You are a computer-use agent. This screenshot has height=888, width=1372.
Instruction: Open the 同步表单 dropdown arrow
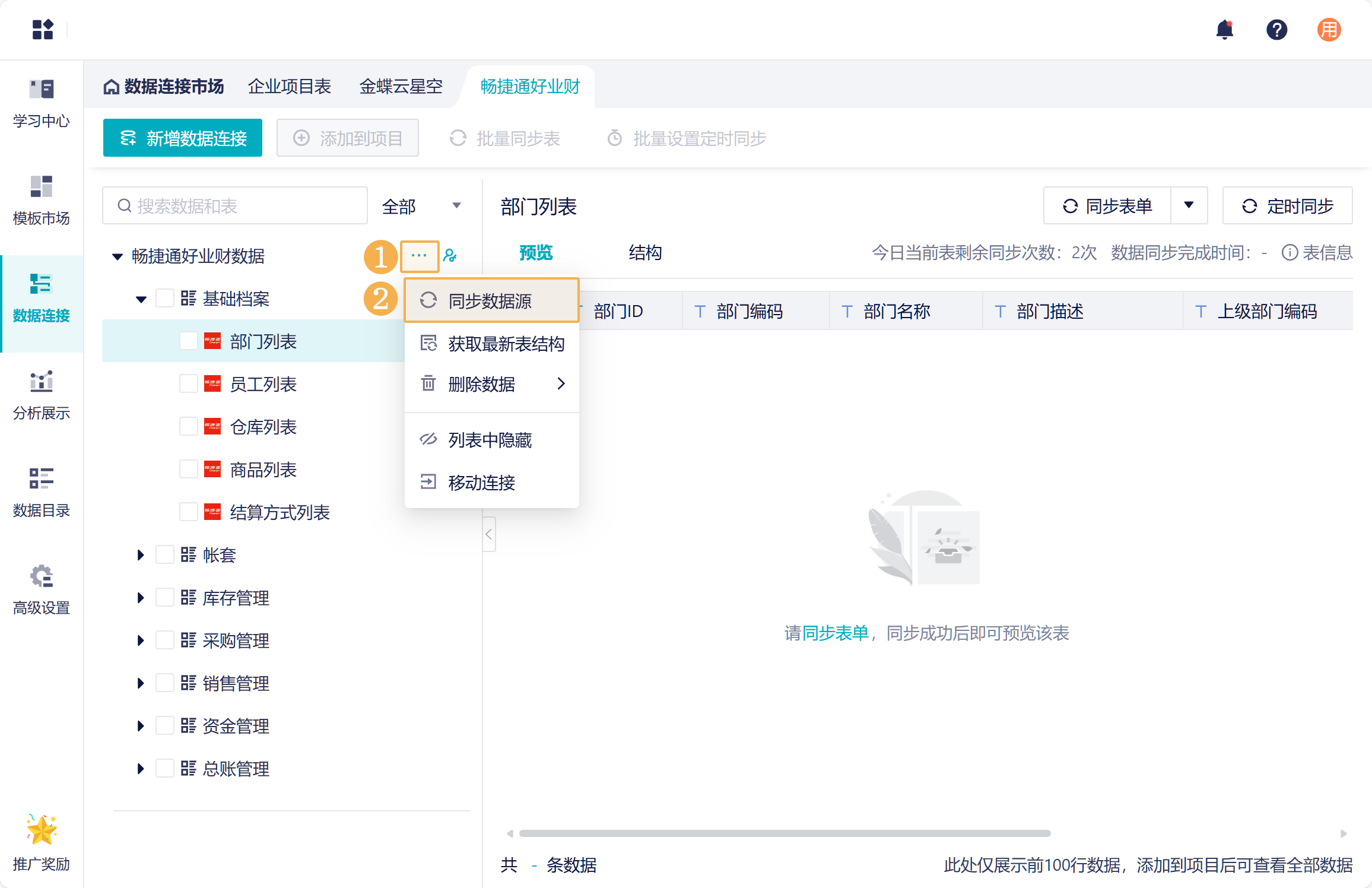(1189, 205)
